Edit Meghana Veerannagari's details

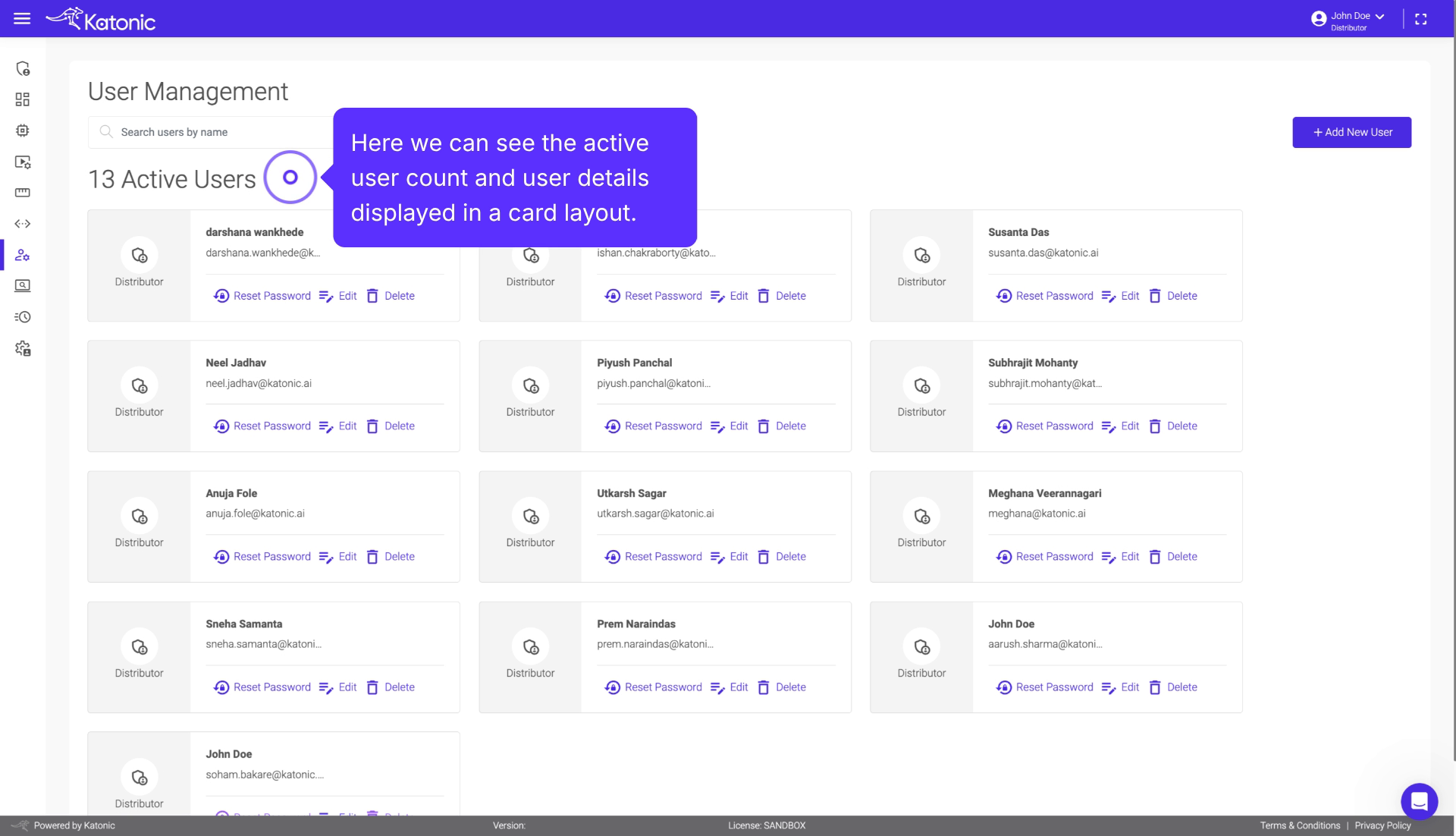click(1121, 557)
